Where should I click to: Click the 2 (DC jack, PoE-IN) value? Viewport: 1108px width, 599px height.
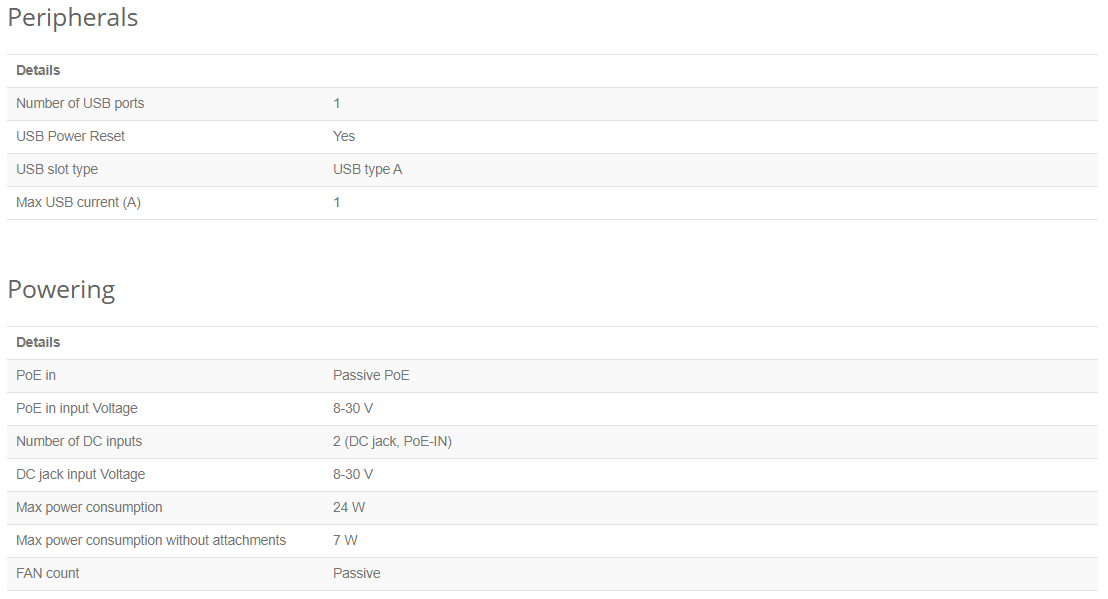pyautogui.click(x=392, y=441)
